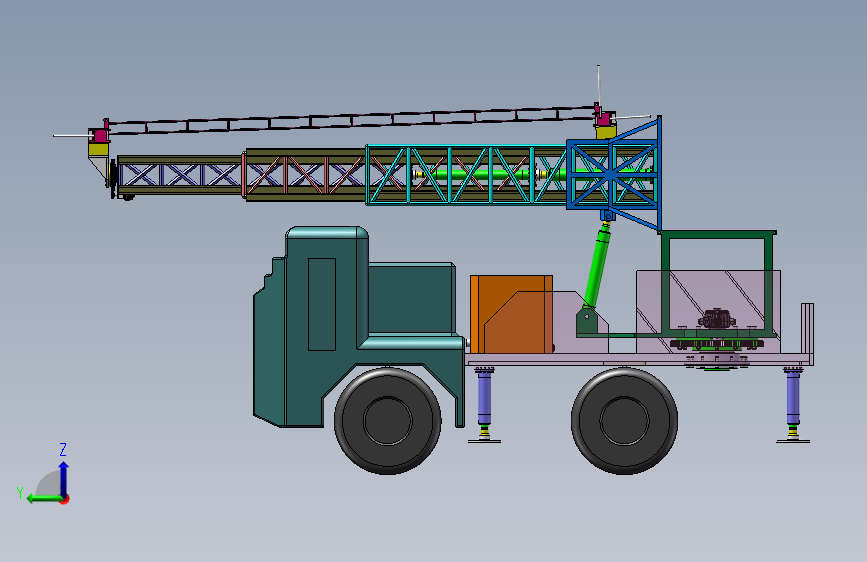Select the pink-braced middle boom section

(x=305, y=175)
